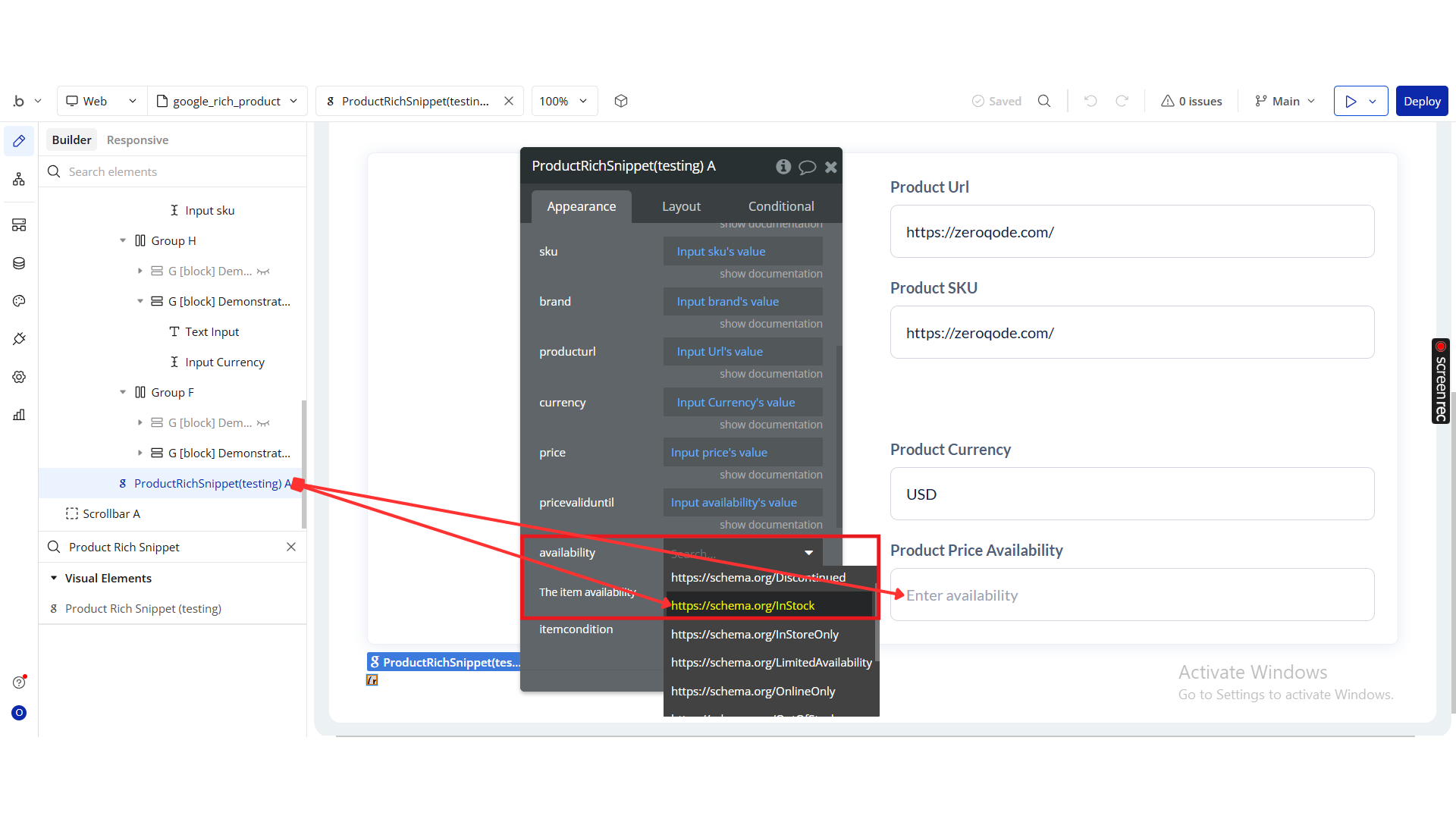This screenshot has width=1456, height=819.
Task: Open the comment bubble icon in property editor
Action: pyautogui.click(x=808, y=167)
